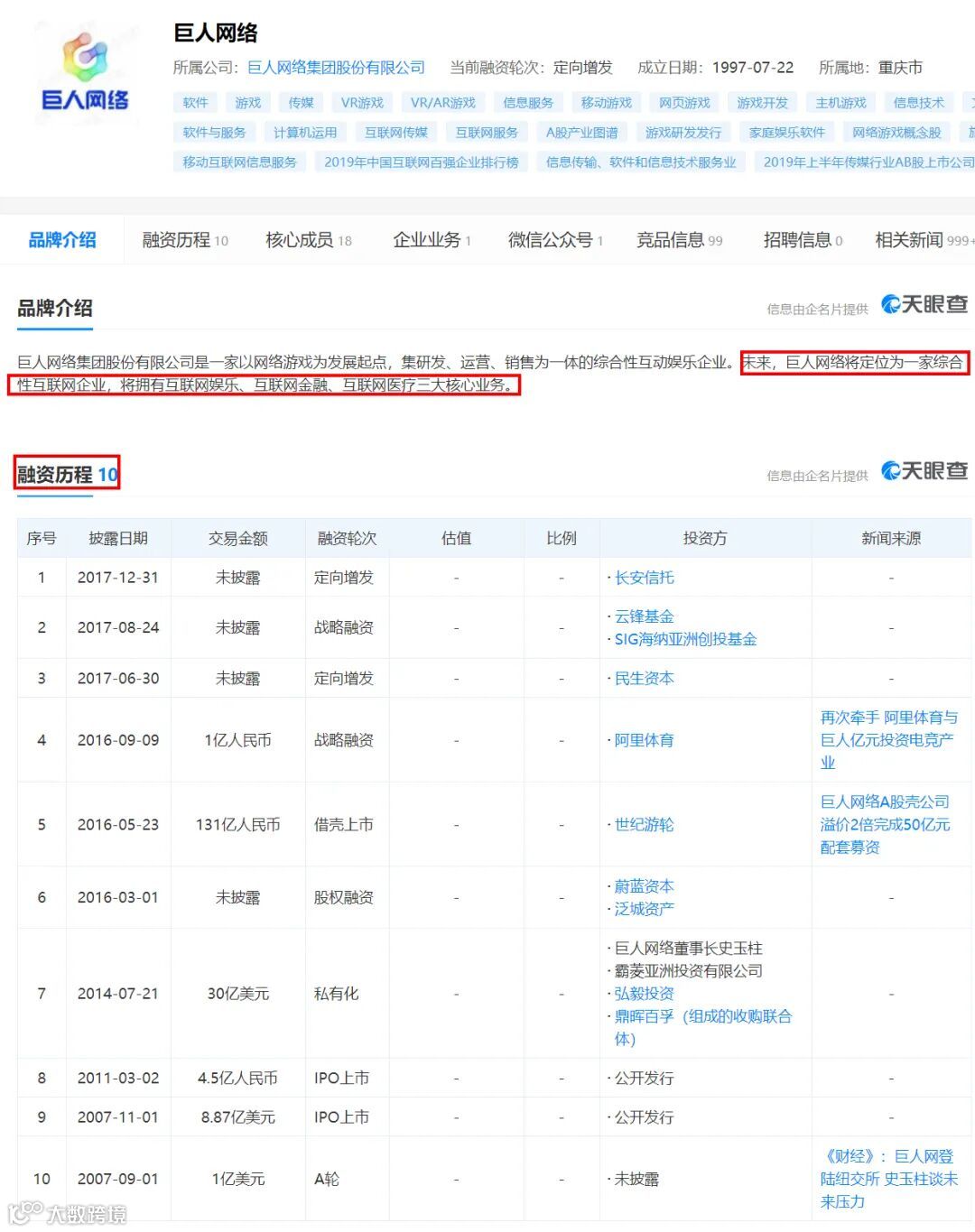Click the 天眼查 logo beside 品牌介绍

click(x=924, y=305)
